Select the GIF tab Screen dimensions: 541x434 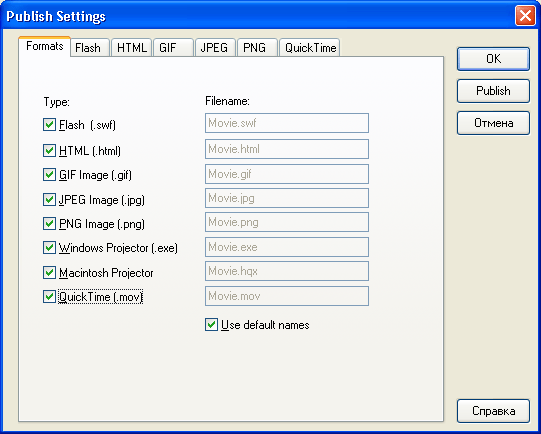(x=173, y=48)
